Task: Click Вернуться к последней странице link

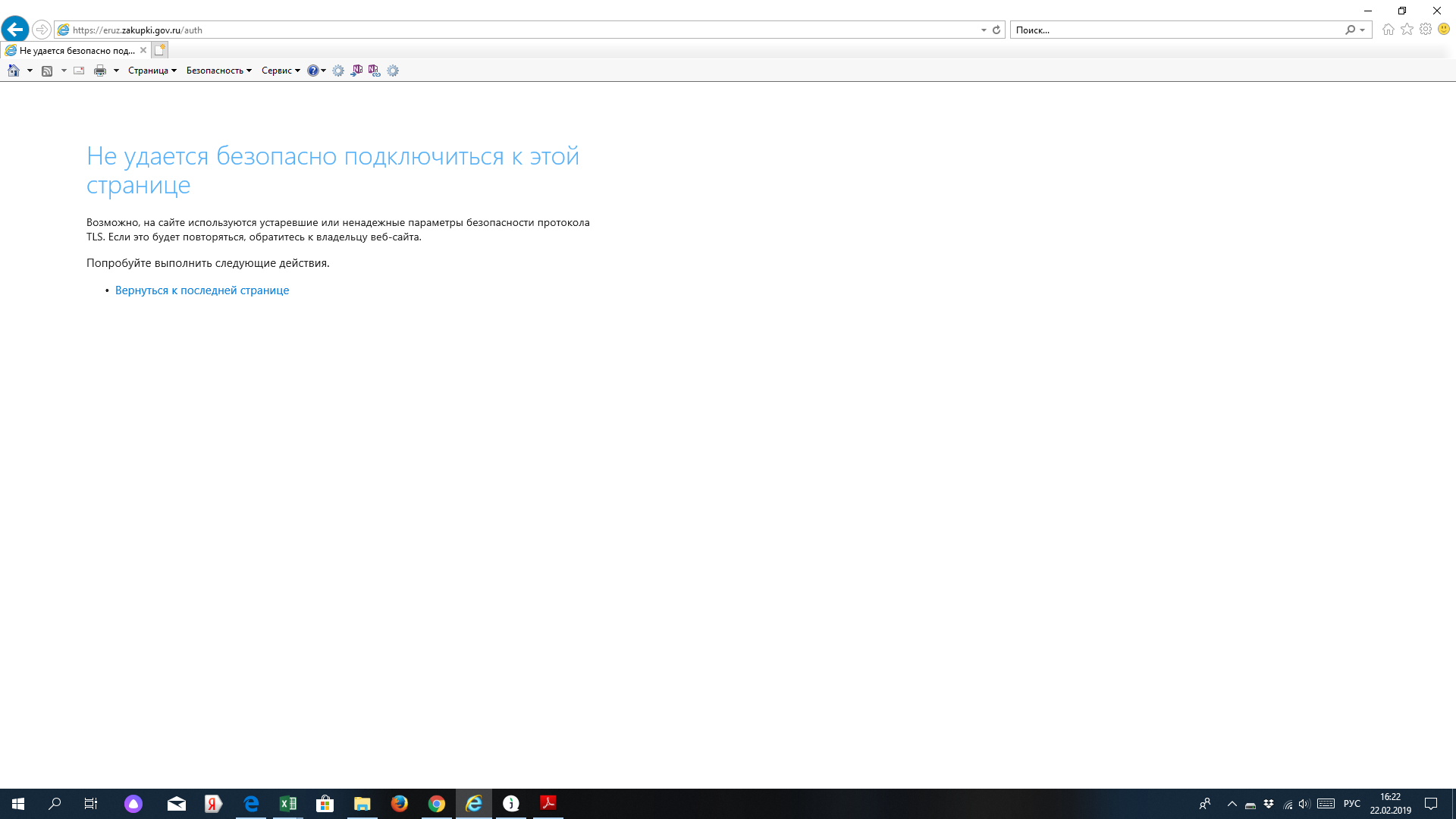Action: click(x=202, y=290)
